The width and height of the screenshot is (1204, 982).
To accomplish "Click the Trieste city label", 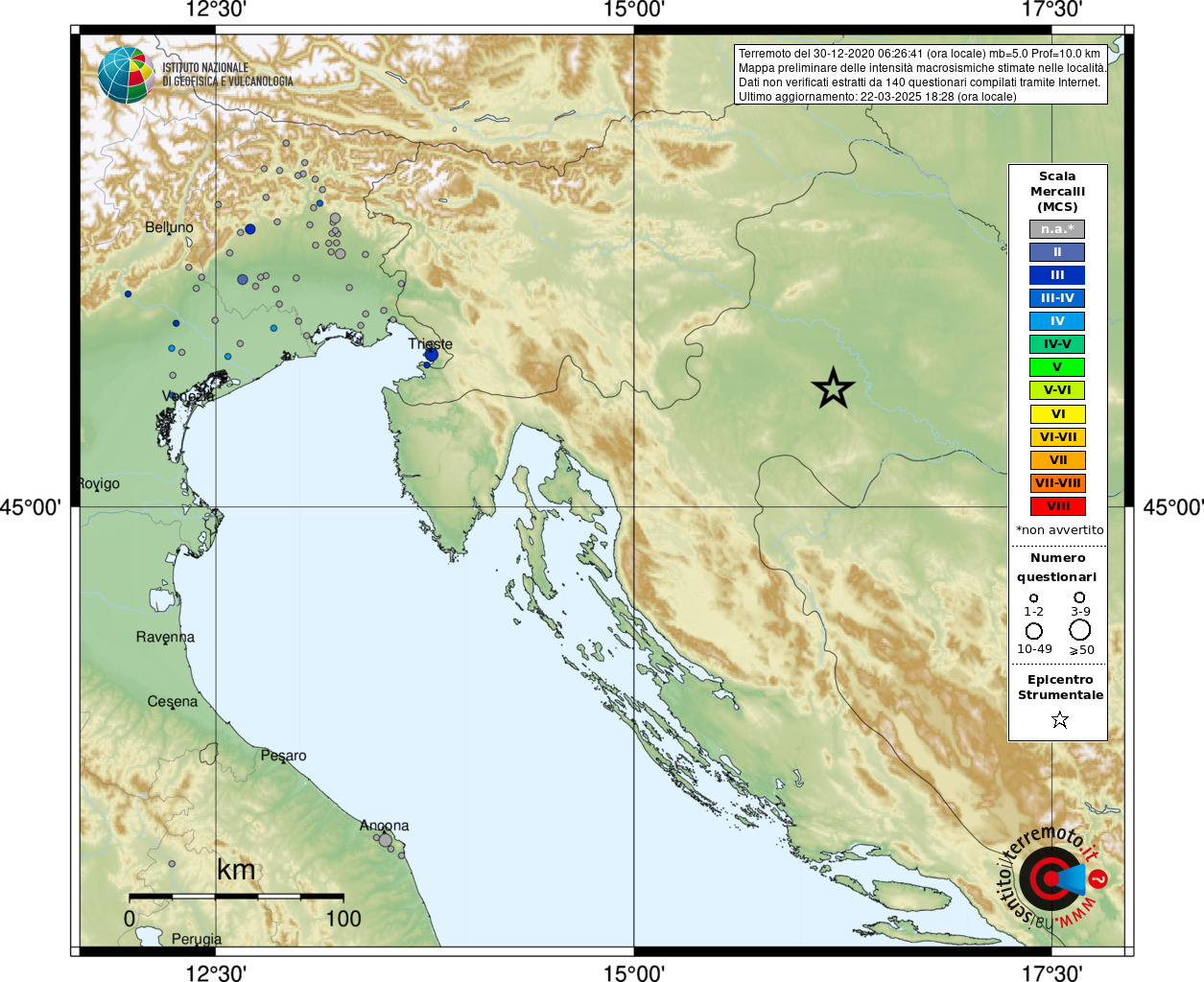I will pyautogui.click(x=430, y=343).
